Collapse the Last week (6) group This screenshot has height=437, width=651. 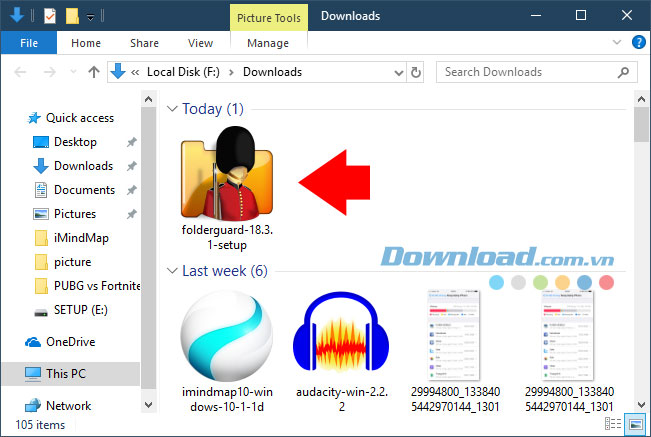172,271
